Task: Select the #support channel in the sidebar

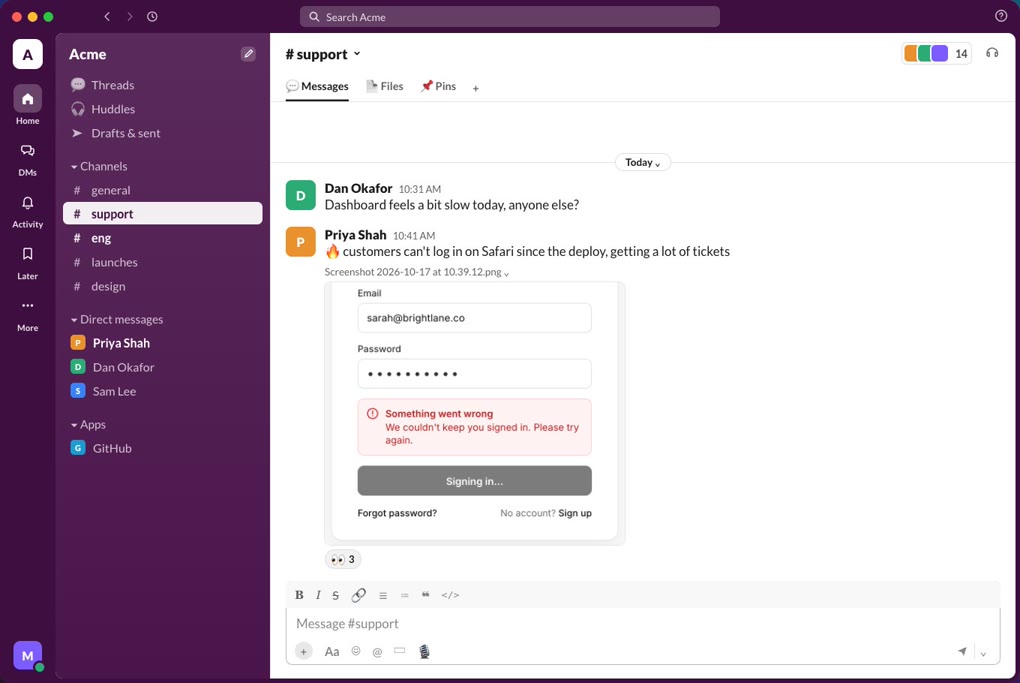Action: [x=163, y=213]
